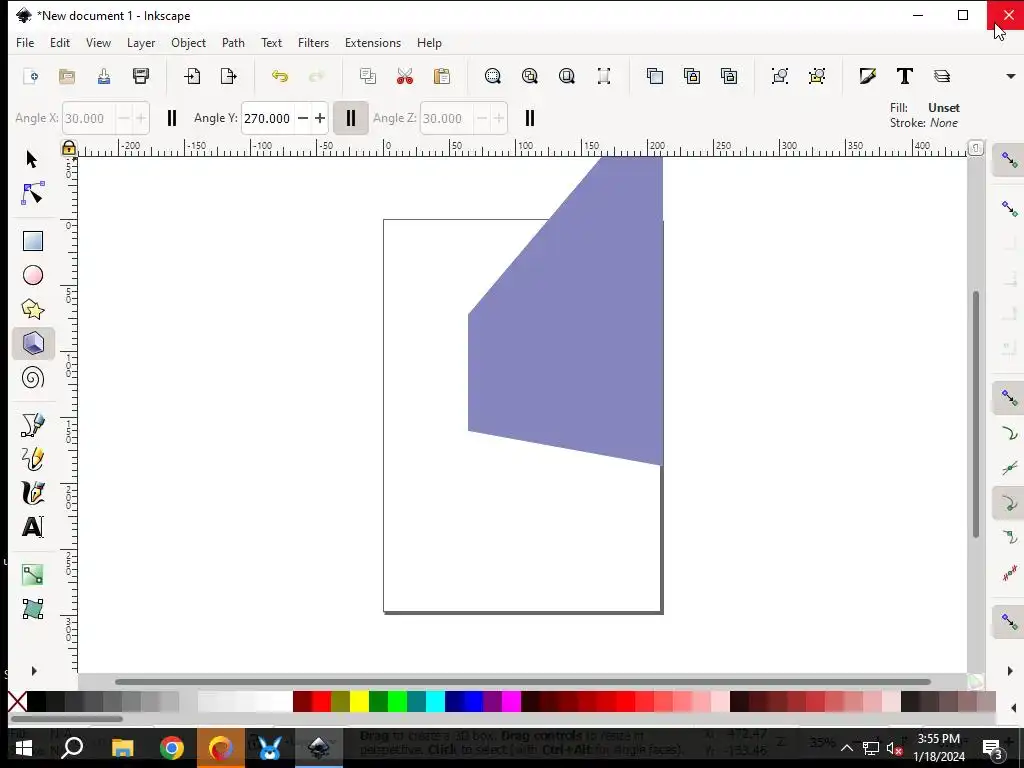The height and width of the screenshot is (768, 1024).
Task: Click the horizontal canvas scrollbar
Action: 522,682
